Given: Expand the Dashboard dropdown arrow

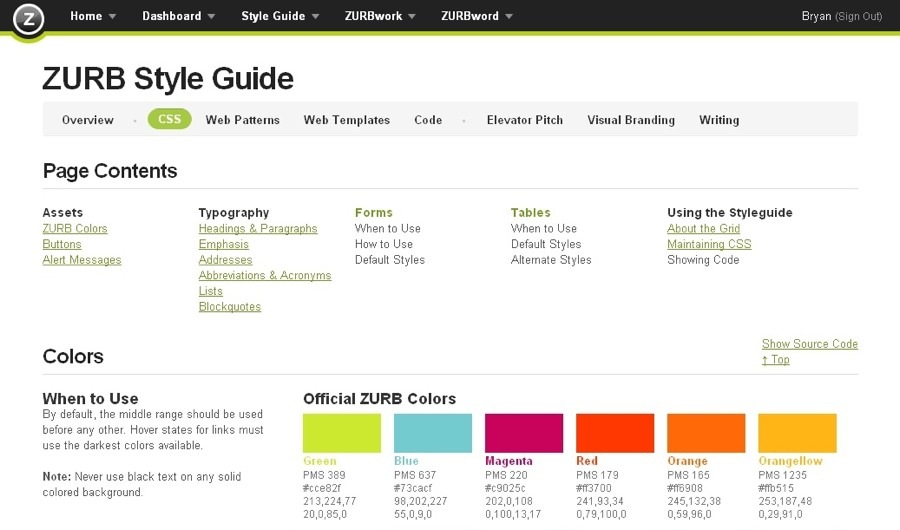Looking at the screenshot, I should [211, 17].
